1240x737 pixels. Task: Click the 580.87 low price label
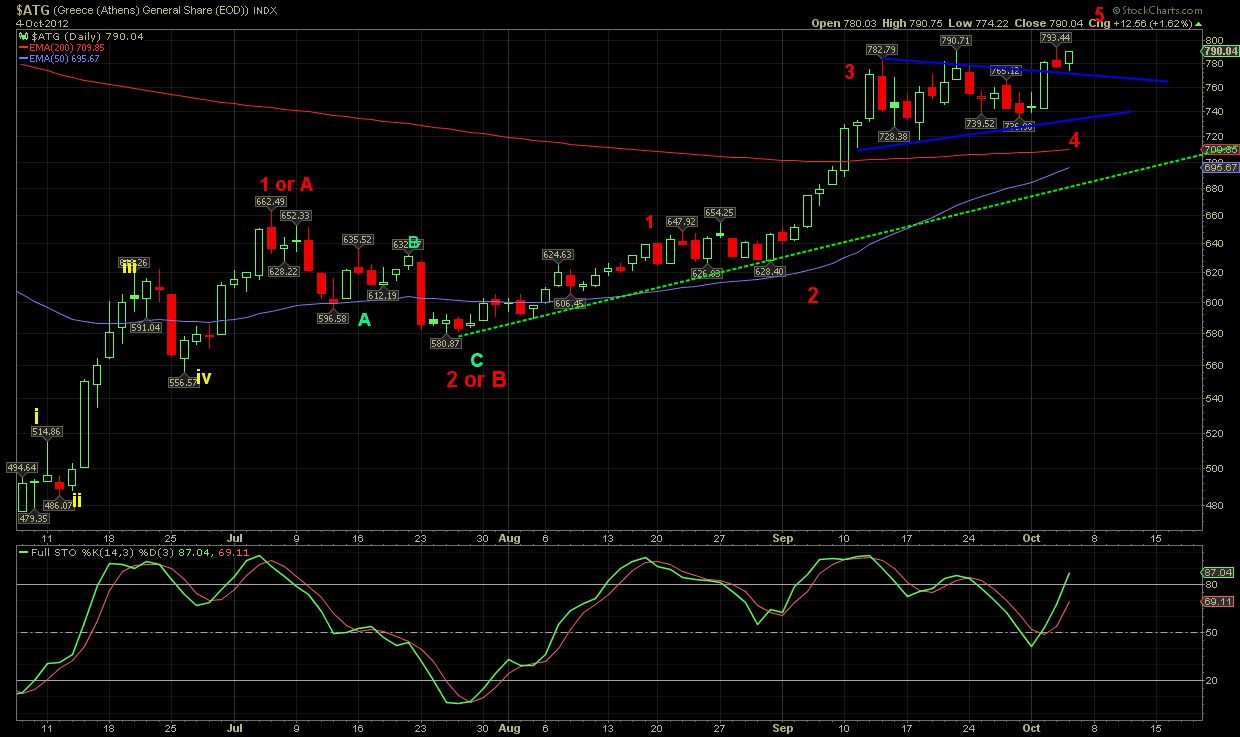(x=445, y=343)
